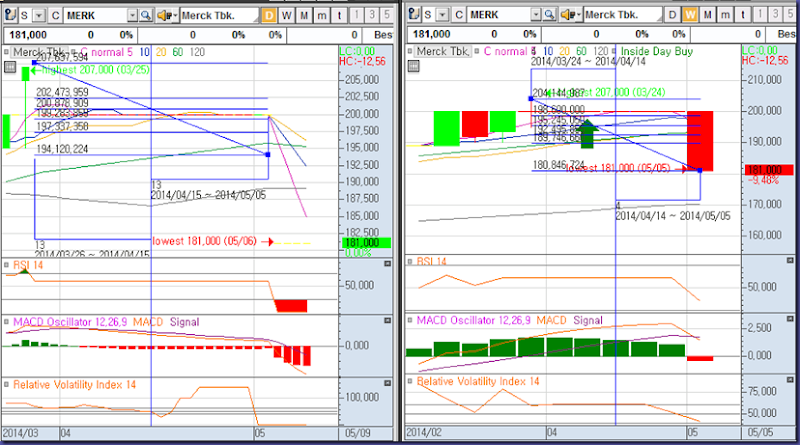Click the MERK symbol field in left chart
This screenshot has height=445, width=800.
95,16
